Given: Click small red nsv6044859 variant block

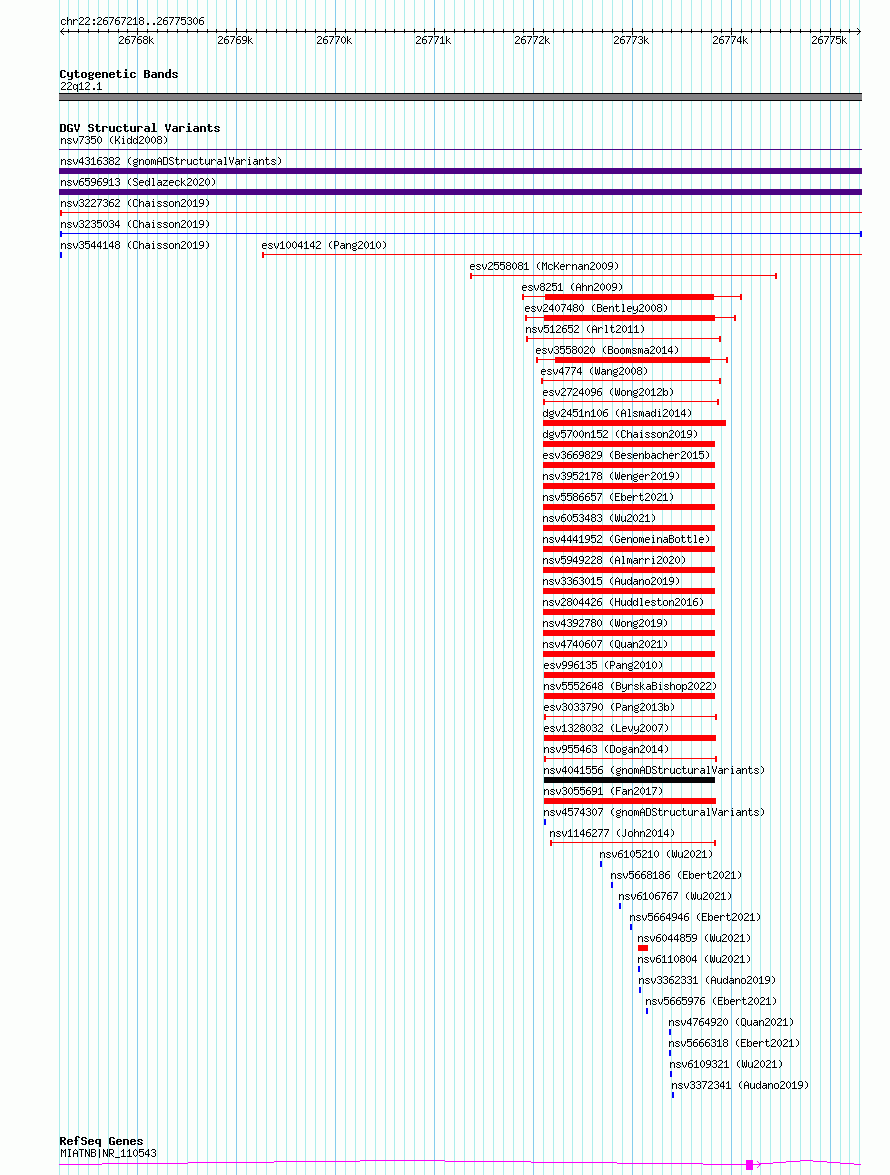Looking at the screenshot, I should coord(643,948).
